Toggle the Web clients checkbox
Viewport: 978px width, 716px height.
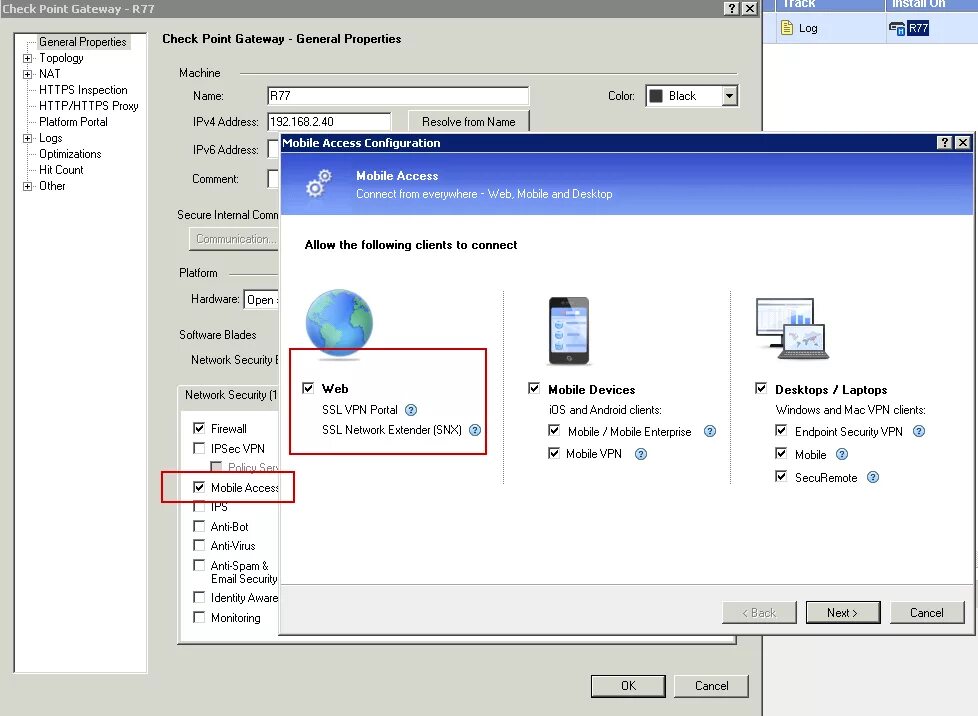coord(308,388)
